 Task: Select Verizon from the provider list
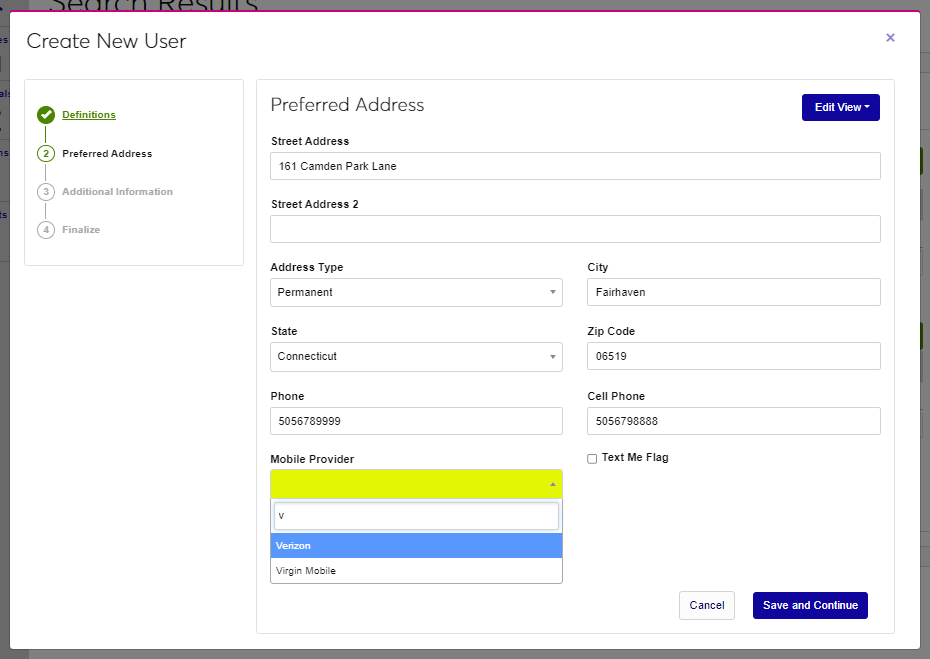coord(416,546)
